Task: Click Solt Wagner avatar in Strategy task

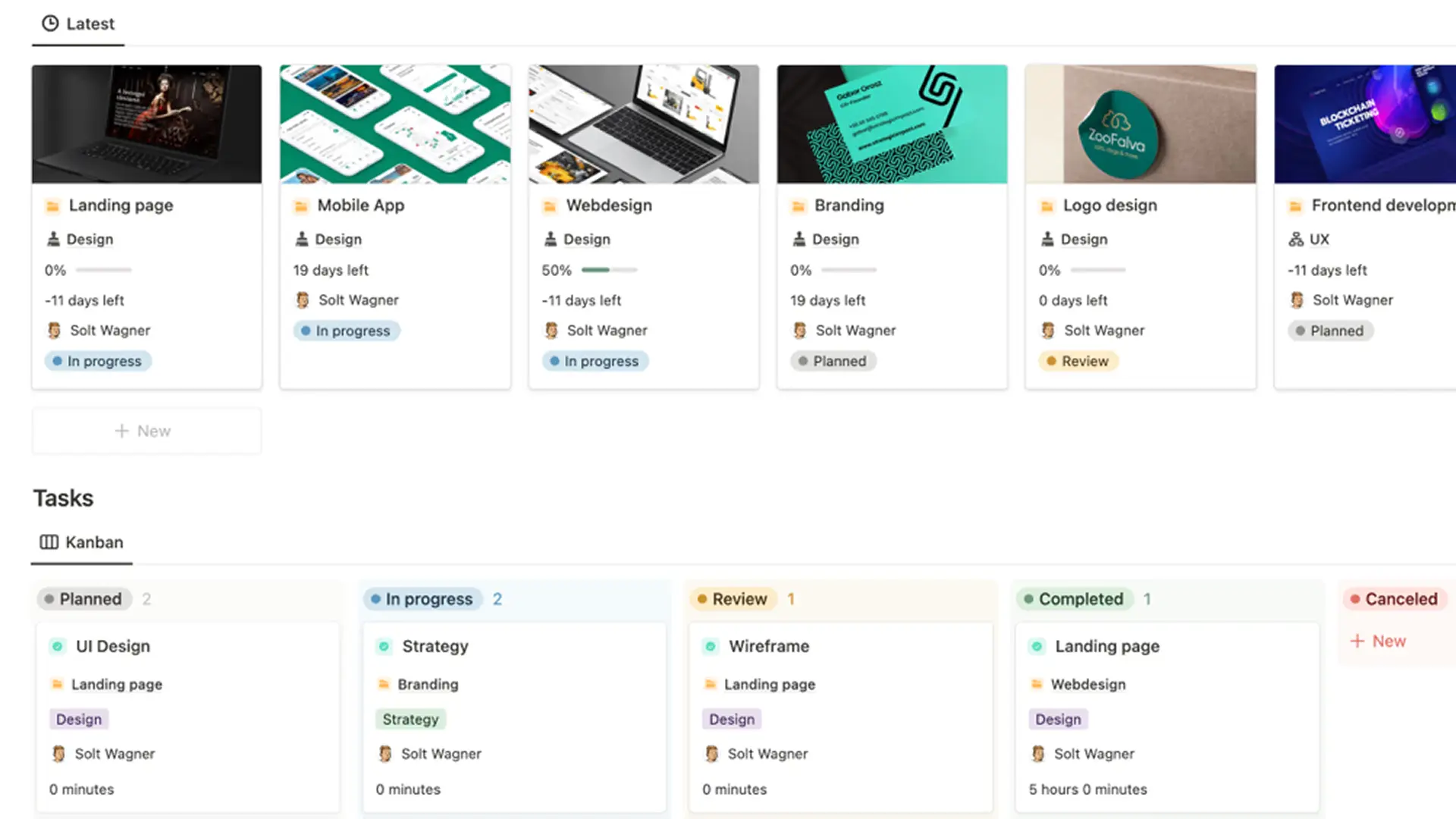Action: click(x=385, y=754)
